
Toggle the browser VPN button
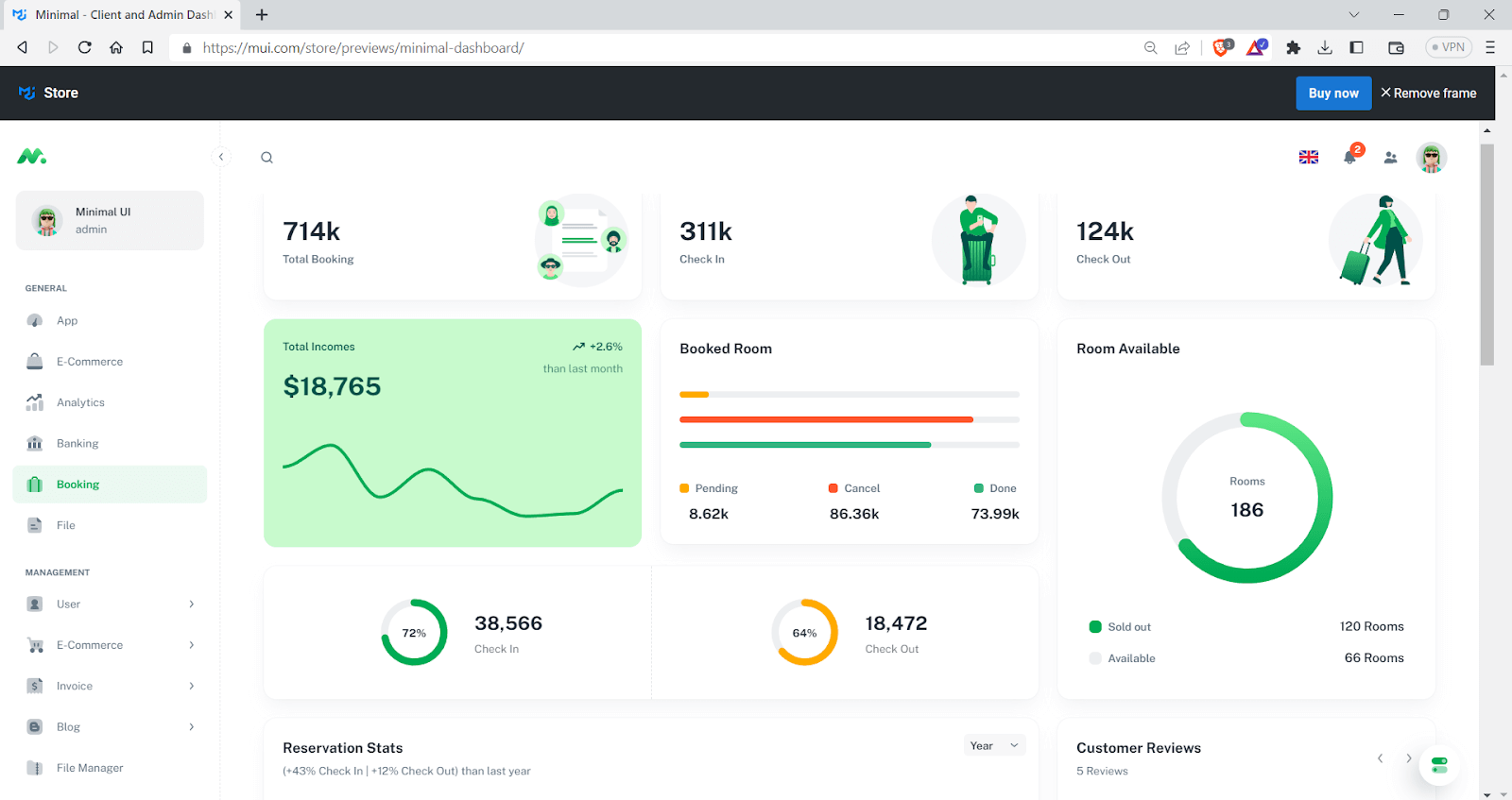tap(1448, 47)
